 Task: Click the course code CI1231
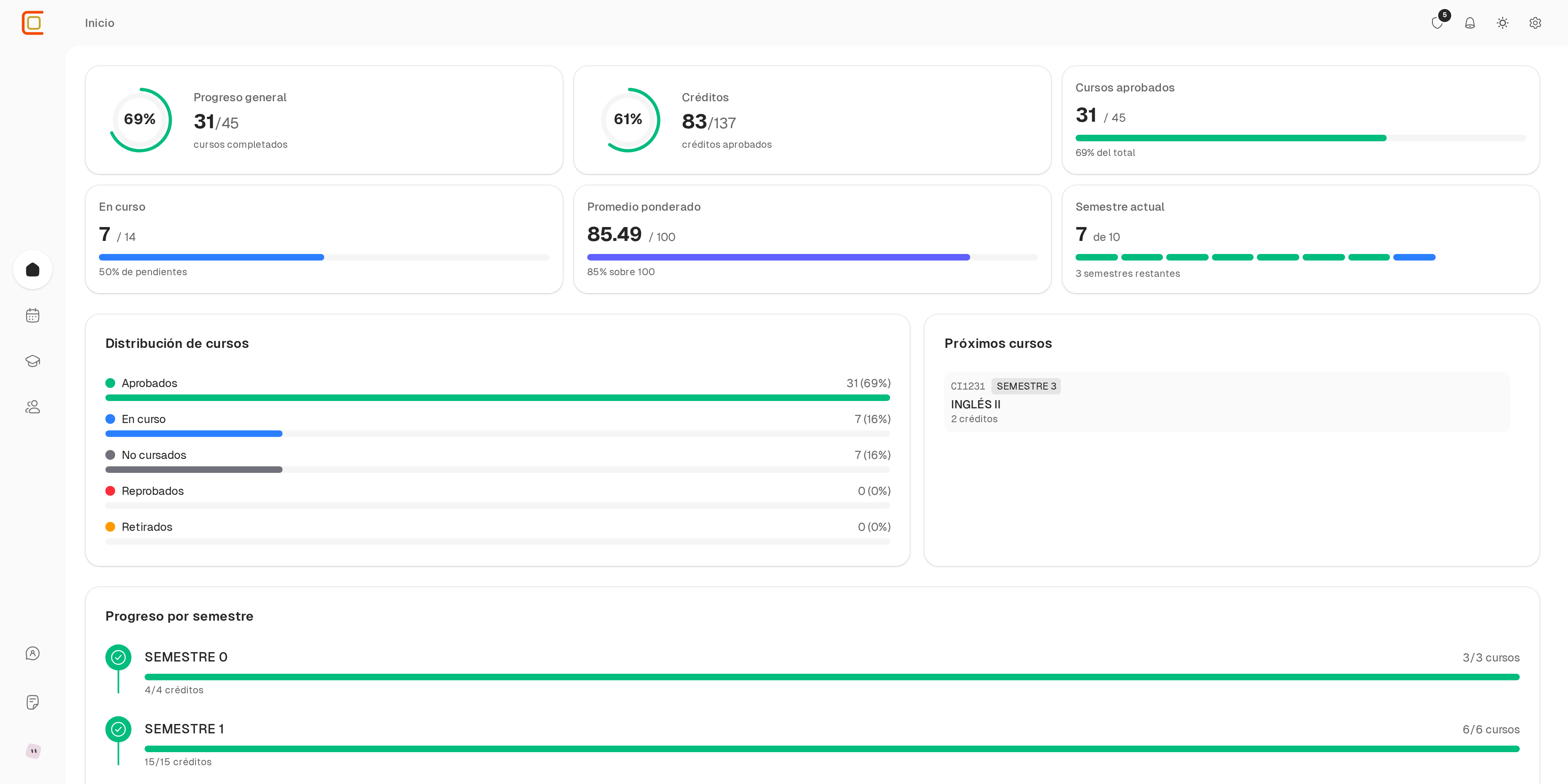[967, 386]
